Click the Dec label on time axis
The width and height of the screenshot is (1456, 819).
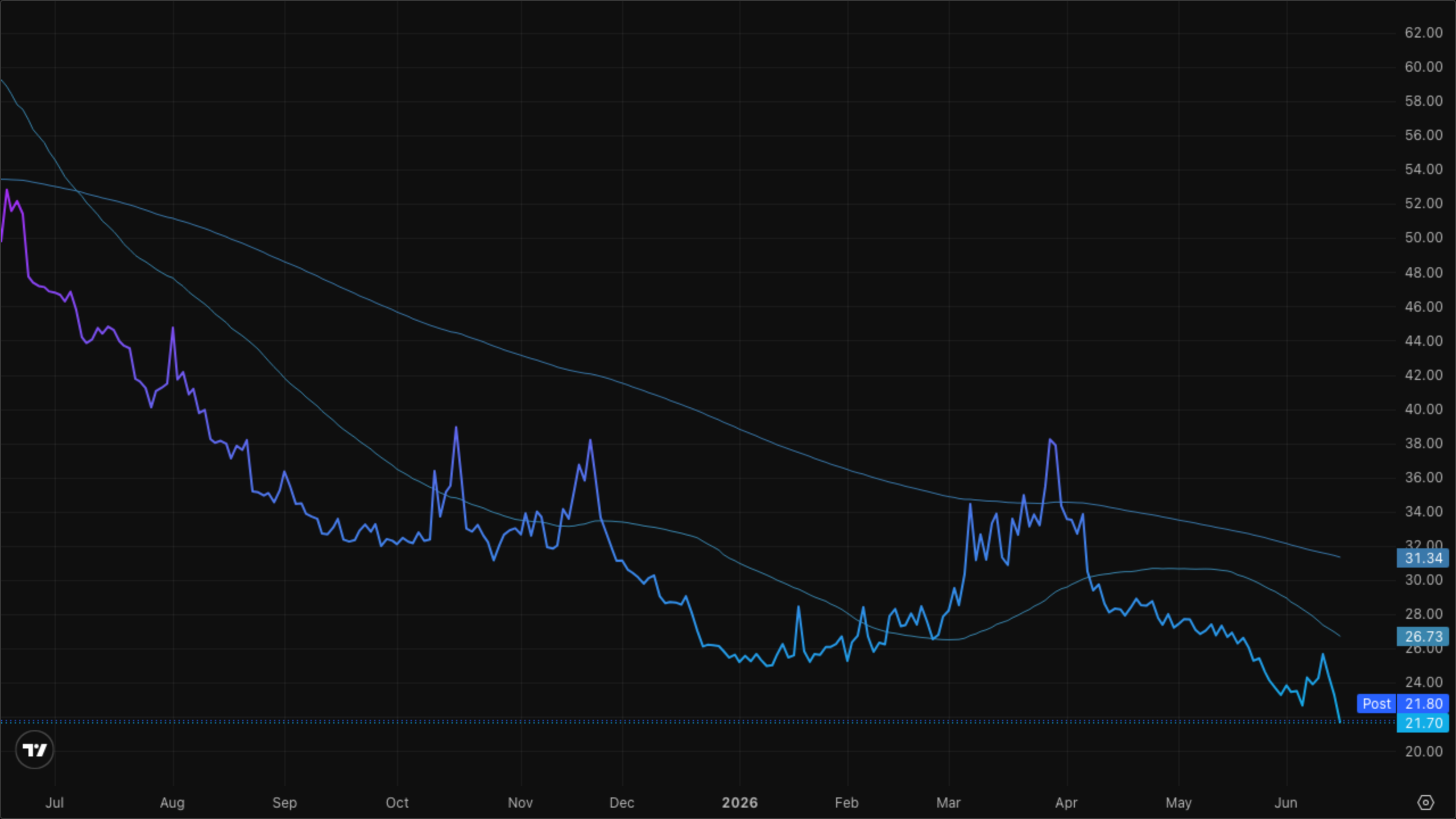[622, 803]
